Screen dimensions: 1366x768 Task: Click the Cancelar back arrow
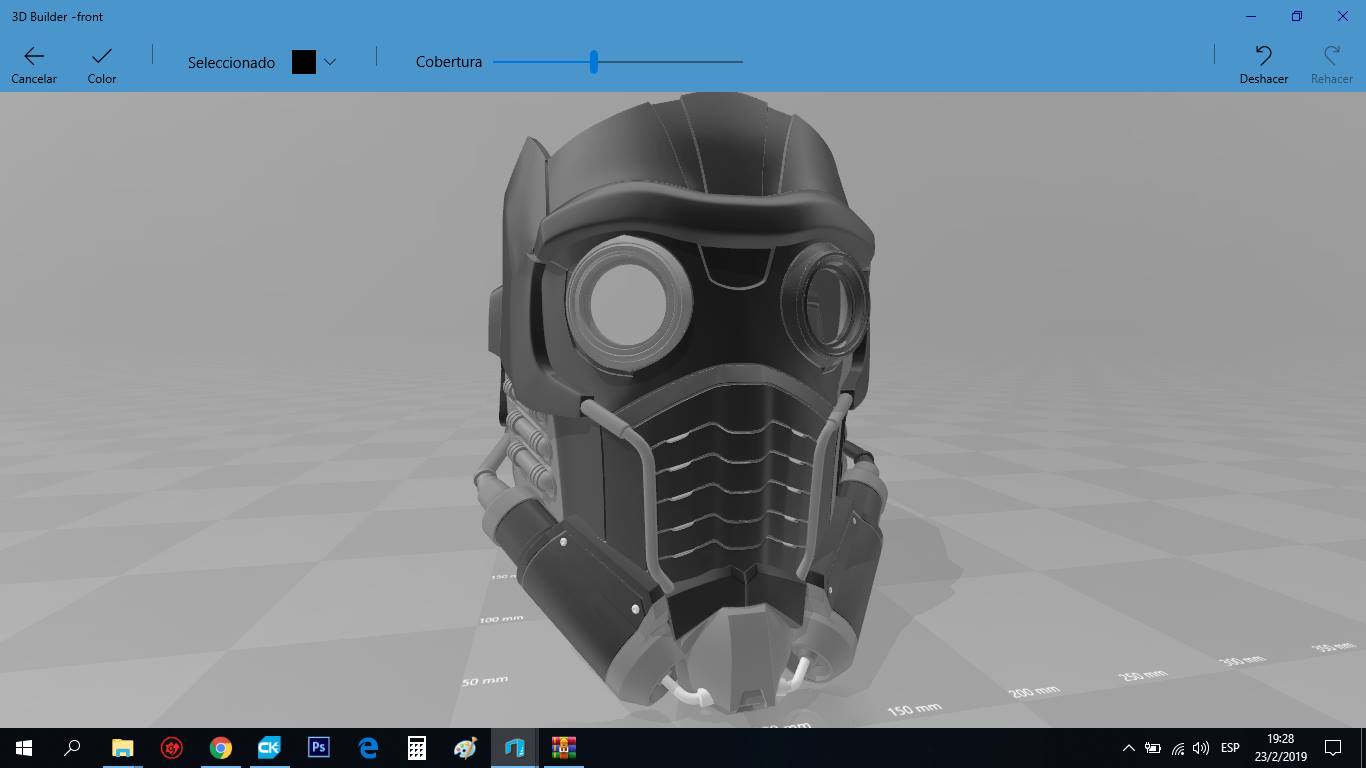(34, 64)
